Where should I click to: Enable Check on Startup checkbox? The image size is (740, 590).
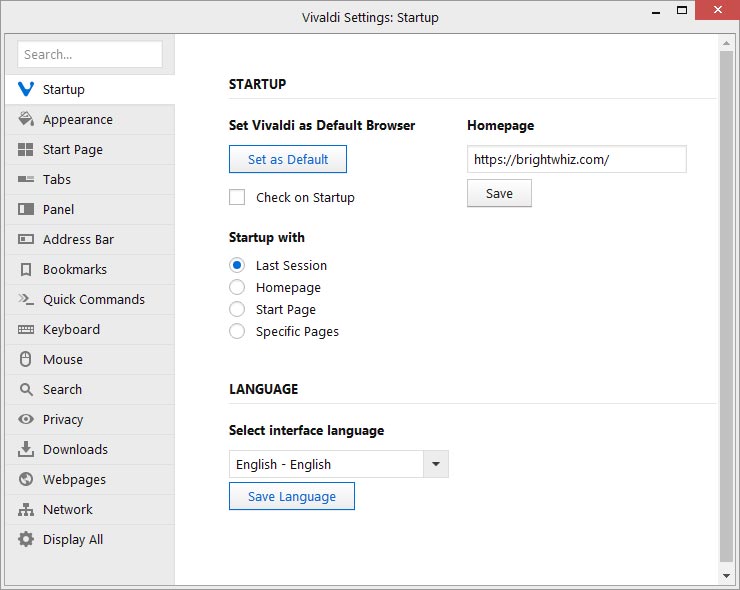tap(237, 197)
